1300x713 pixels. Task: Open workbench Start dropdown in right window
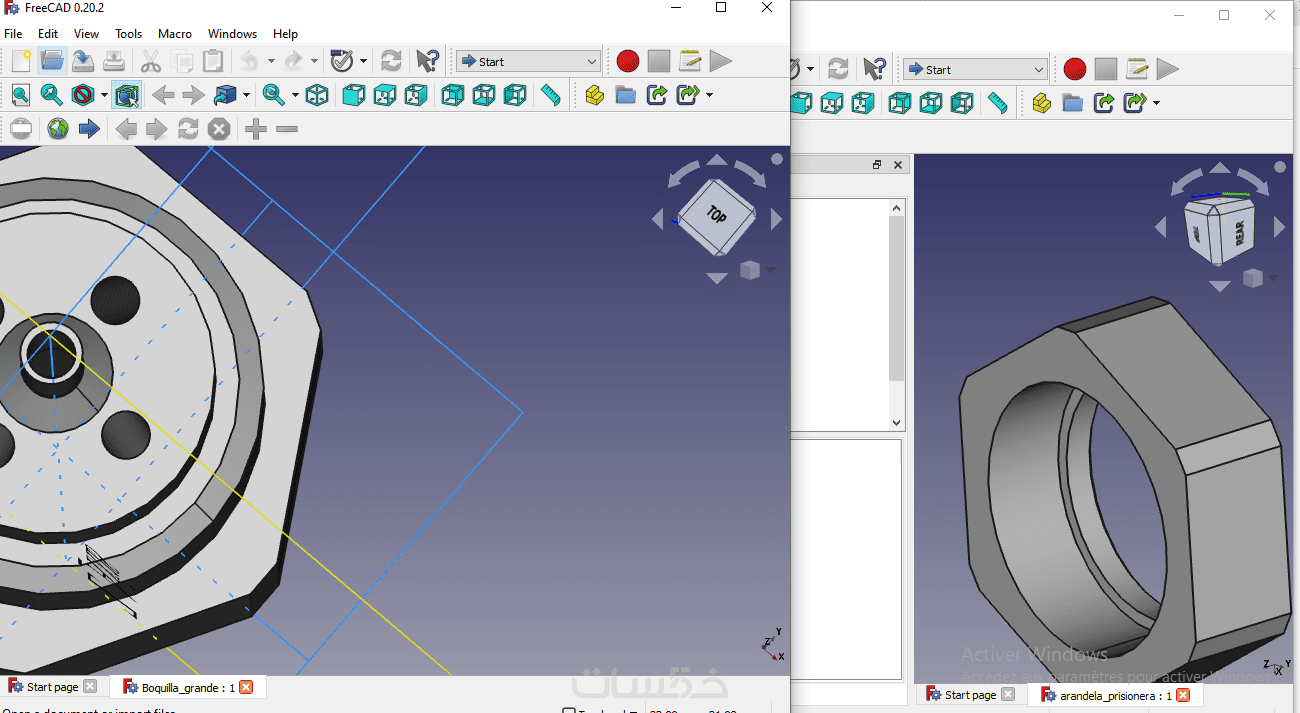coord(975,69)
